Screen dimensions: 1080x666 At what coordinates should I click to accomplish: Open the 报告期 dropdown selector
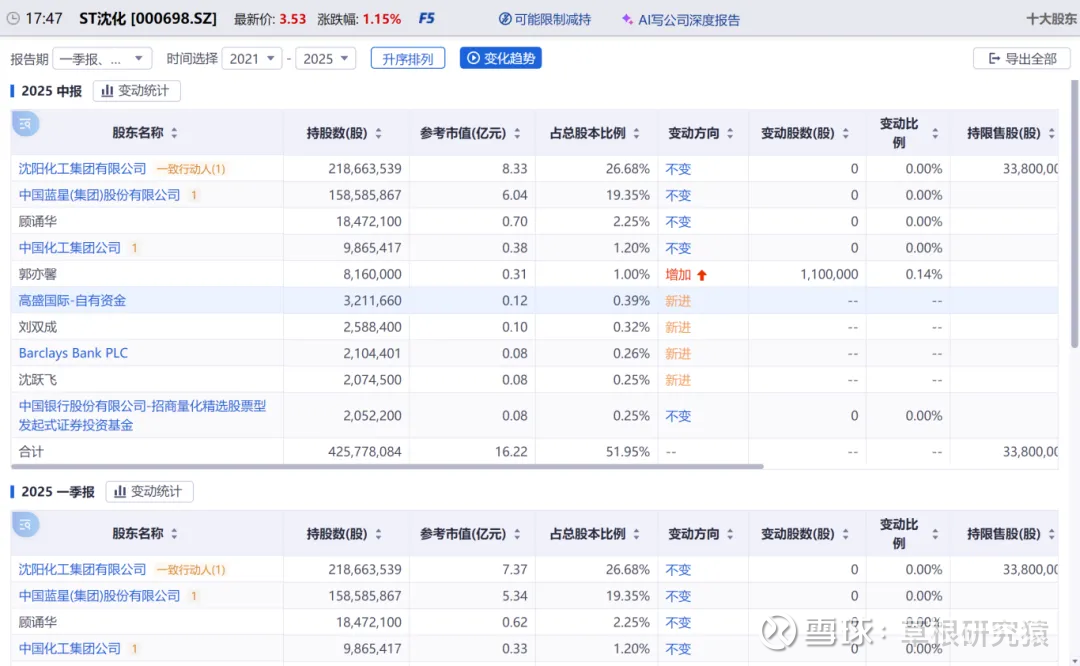[x=102, y=59]
